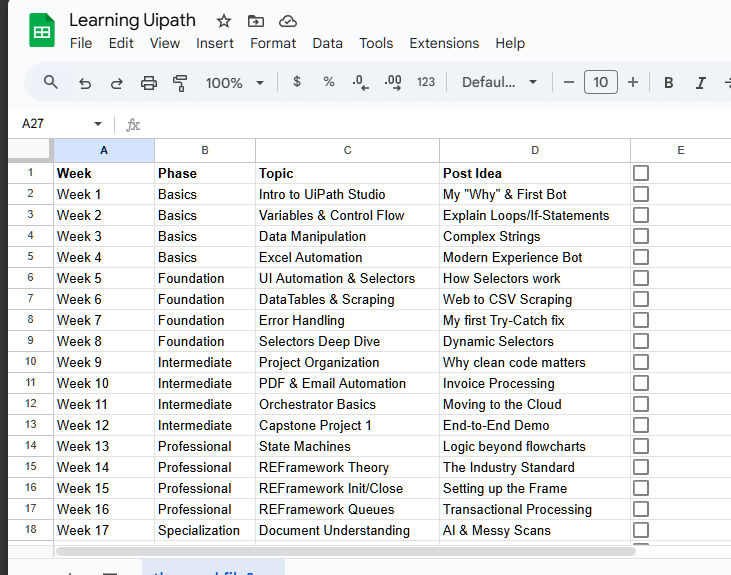Select the 'Post Idea' header cell
The width and height of the screenshot is (731, 575).
coord(535,173)
